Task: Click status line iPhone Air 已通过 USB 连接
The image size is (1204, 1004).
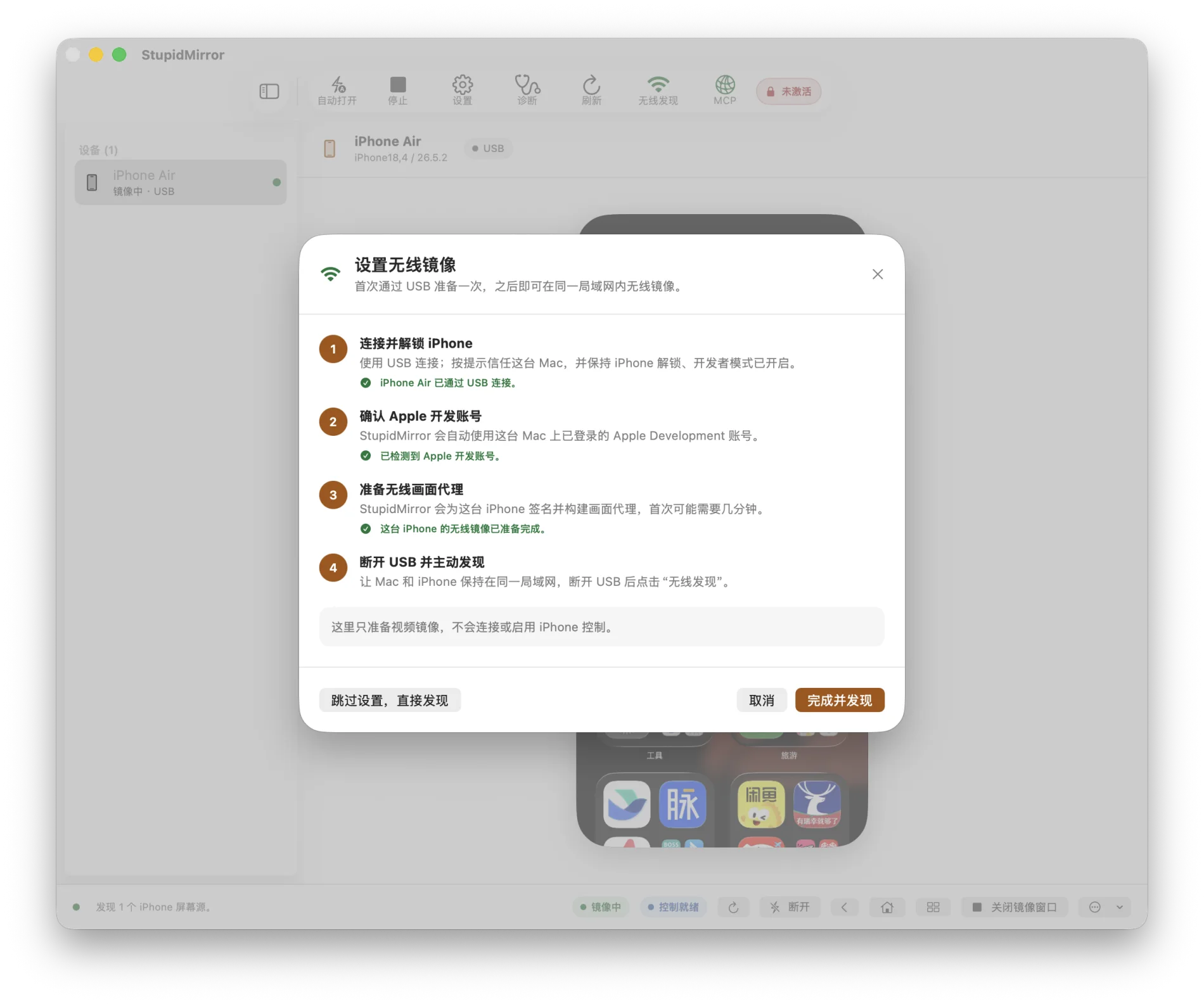Action: tap(448, 383)
